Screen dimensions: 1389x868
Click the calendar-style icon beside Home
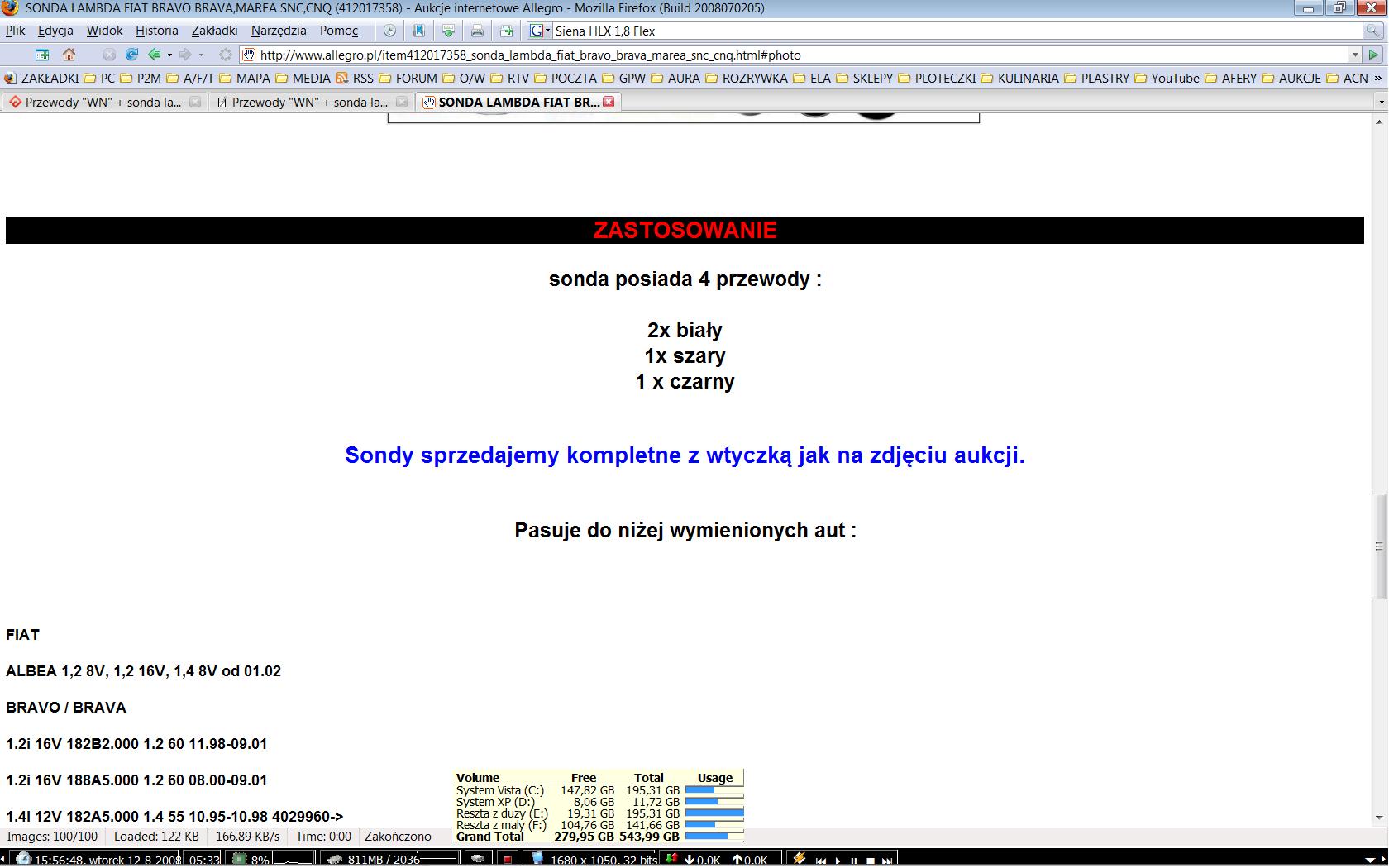42,55
